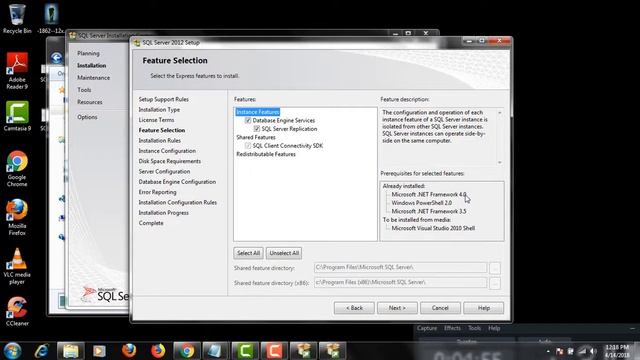Screen dimensions: 640x360
Task: Click second SQL Server setup taskbar icon
Action: coord(332,351)
